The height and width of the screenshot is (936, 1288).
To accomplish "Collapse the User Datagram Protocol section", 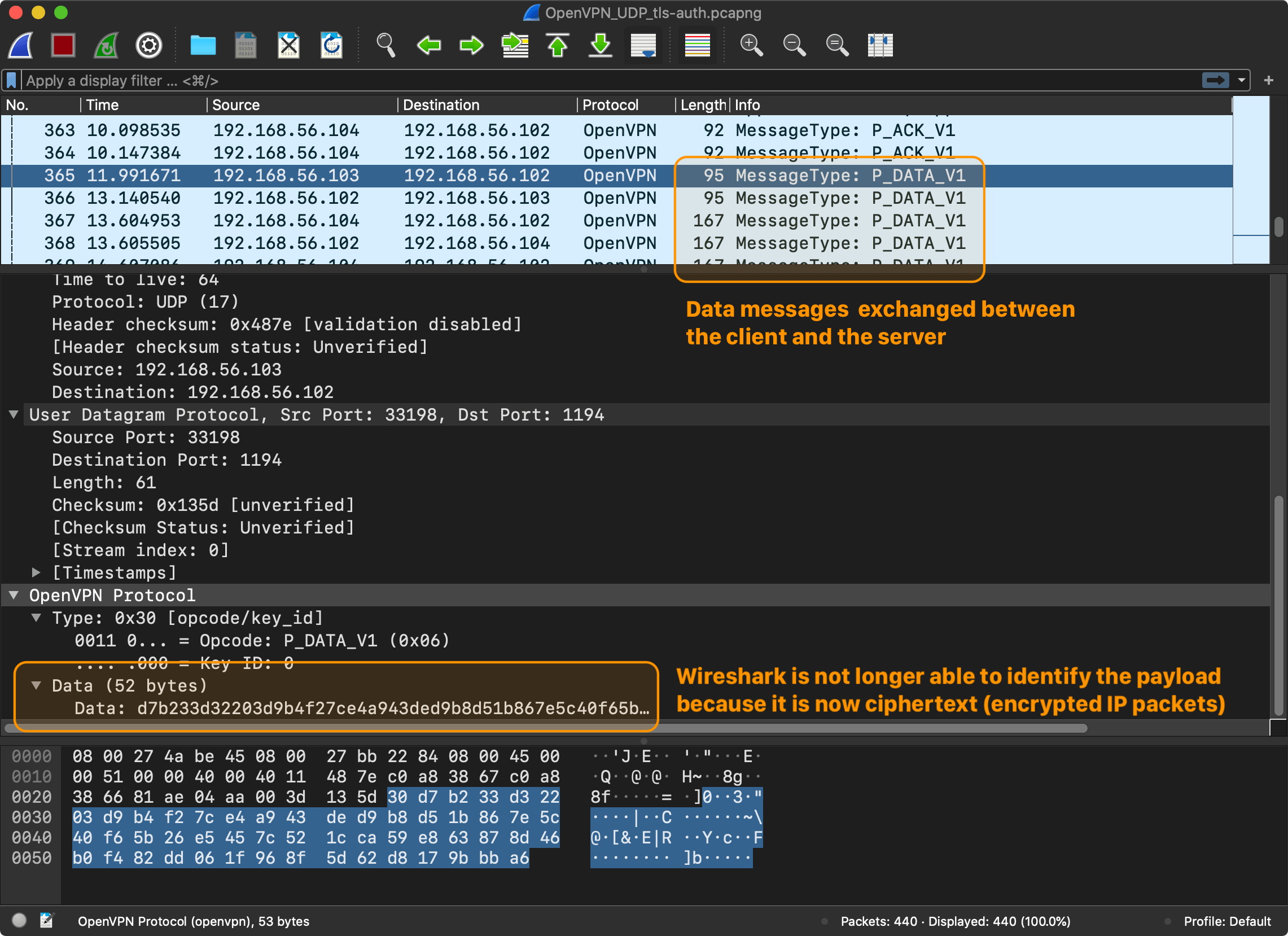I will point(14,414).
